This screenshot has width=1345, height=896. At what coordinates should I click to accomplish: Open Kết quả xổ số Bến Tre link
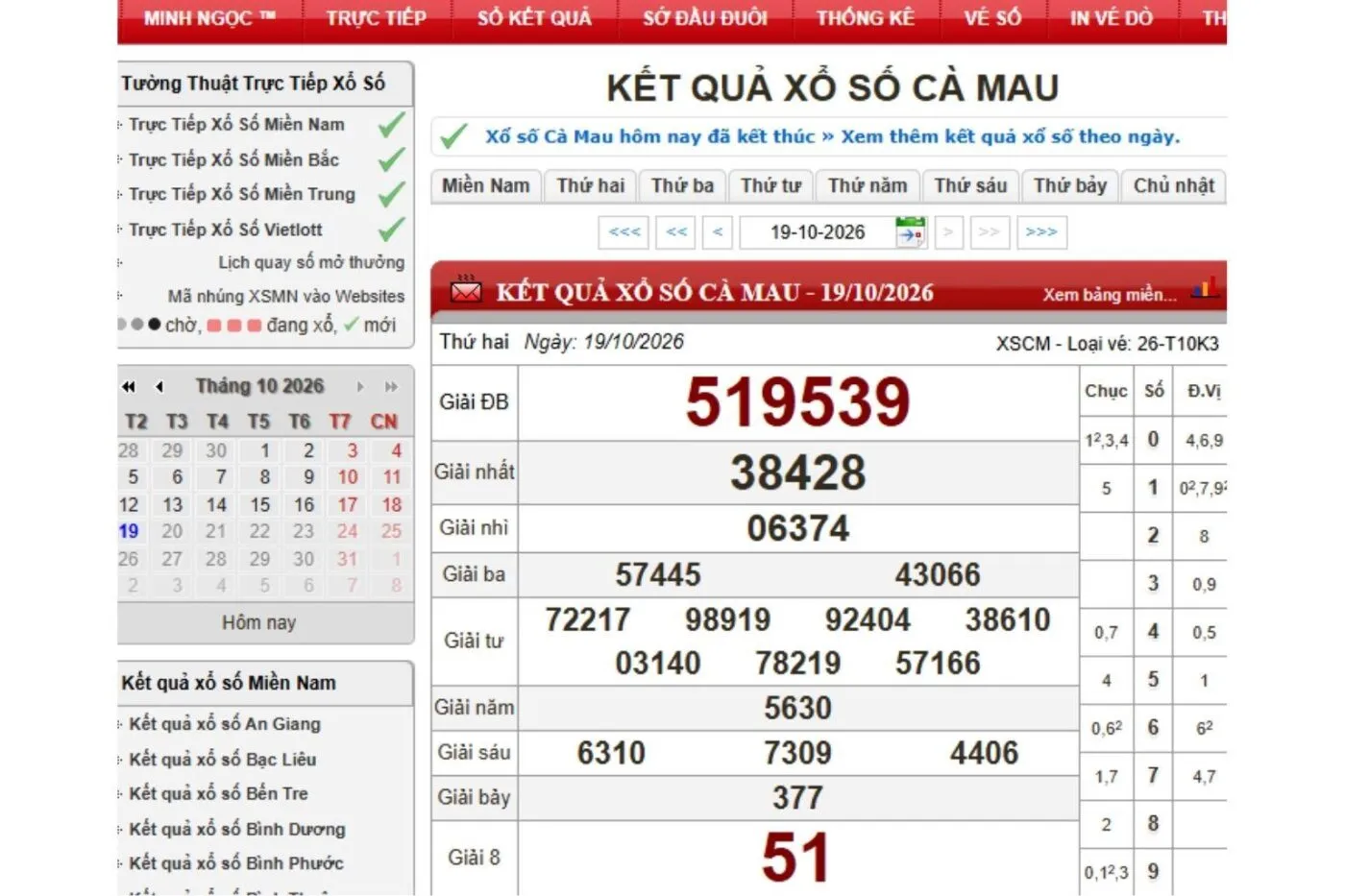click(219, 793)
